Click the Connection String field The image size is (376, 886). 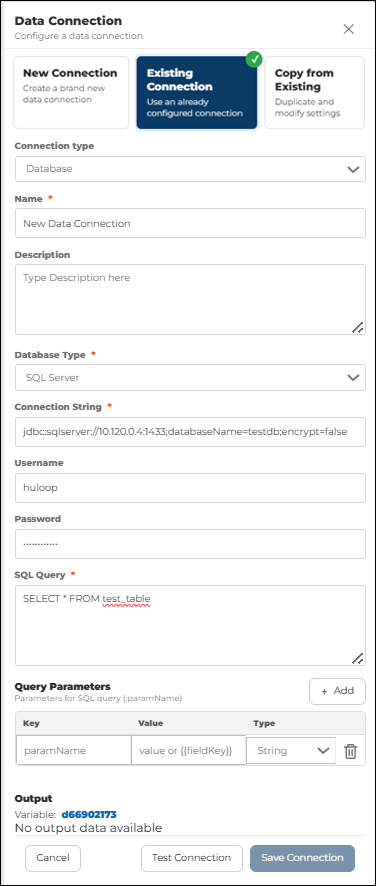click(x=190, y=432)
